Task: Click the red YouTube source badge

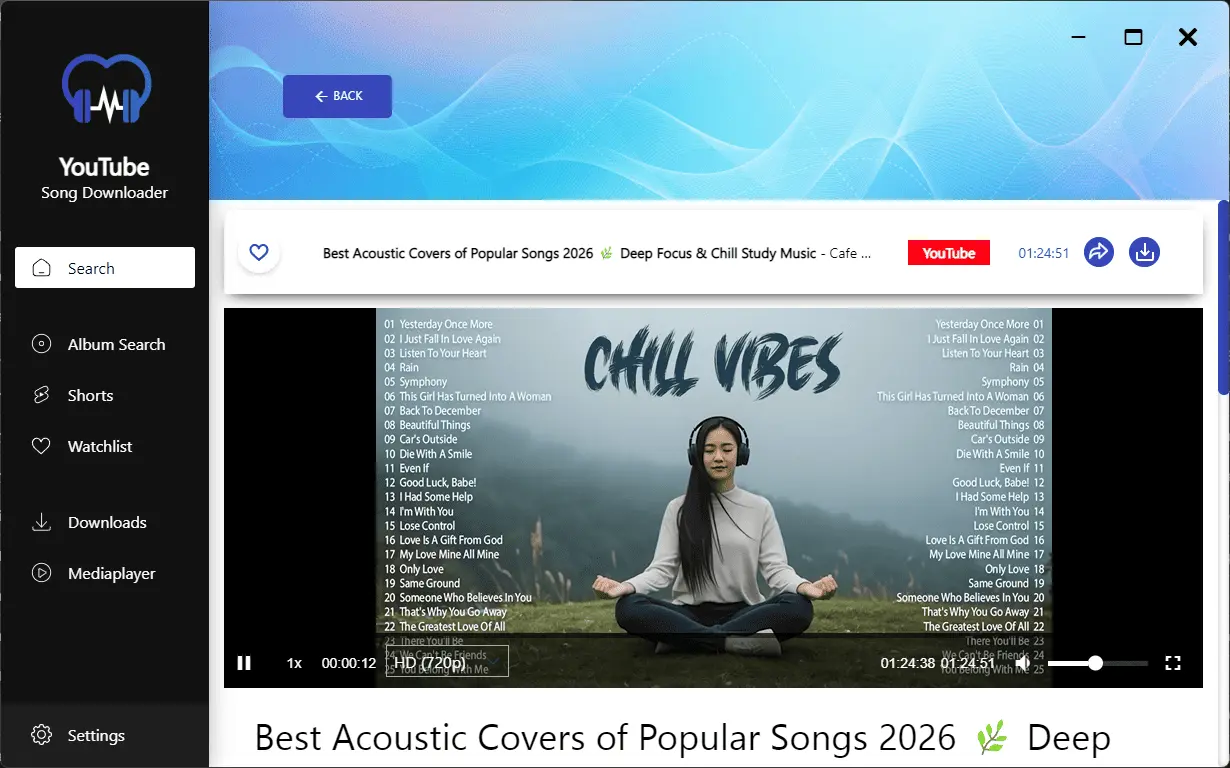Action: (949, 253)
